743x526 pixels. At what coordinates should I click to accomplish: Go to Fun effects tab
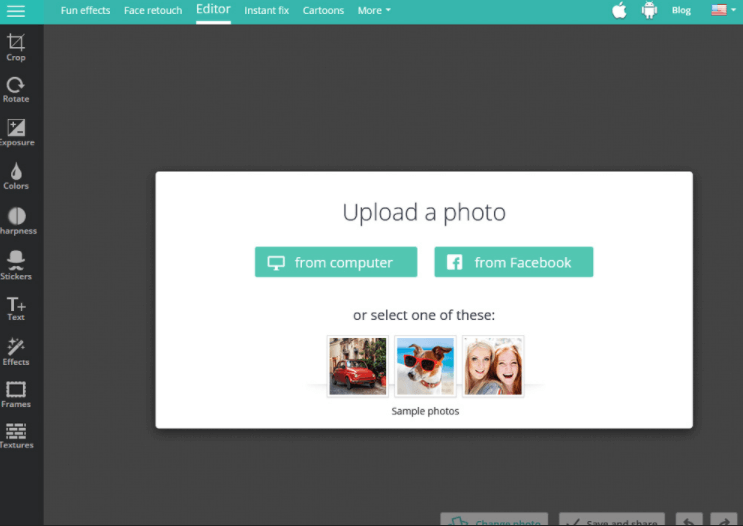click(85, 10)
